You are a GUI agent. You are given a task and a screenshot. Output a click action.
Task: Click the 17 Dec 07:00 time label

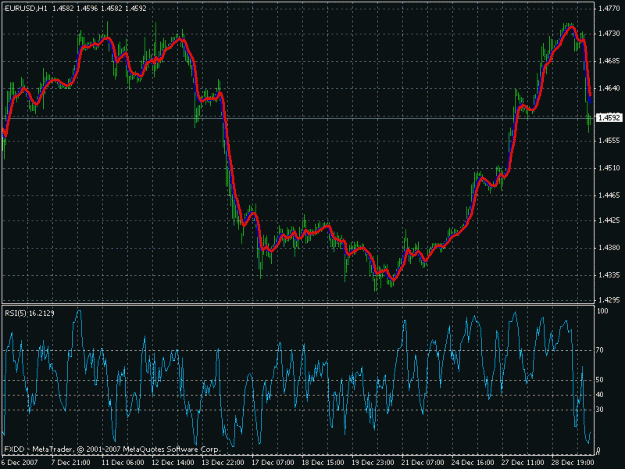click(273, 463)
